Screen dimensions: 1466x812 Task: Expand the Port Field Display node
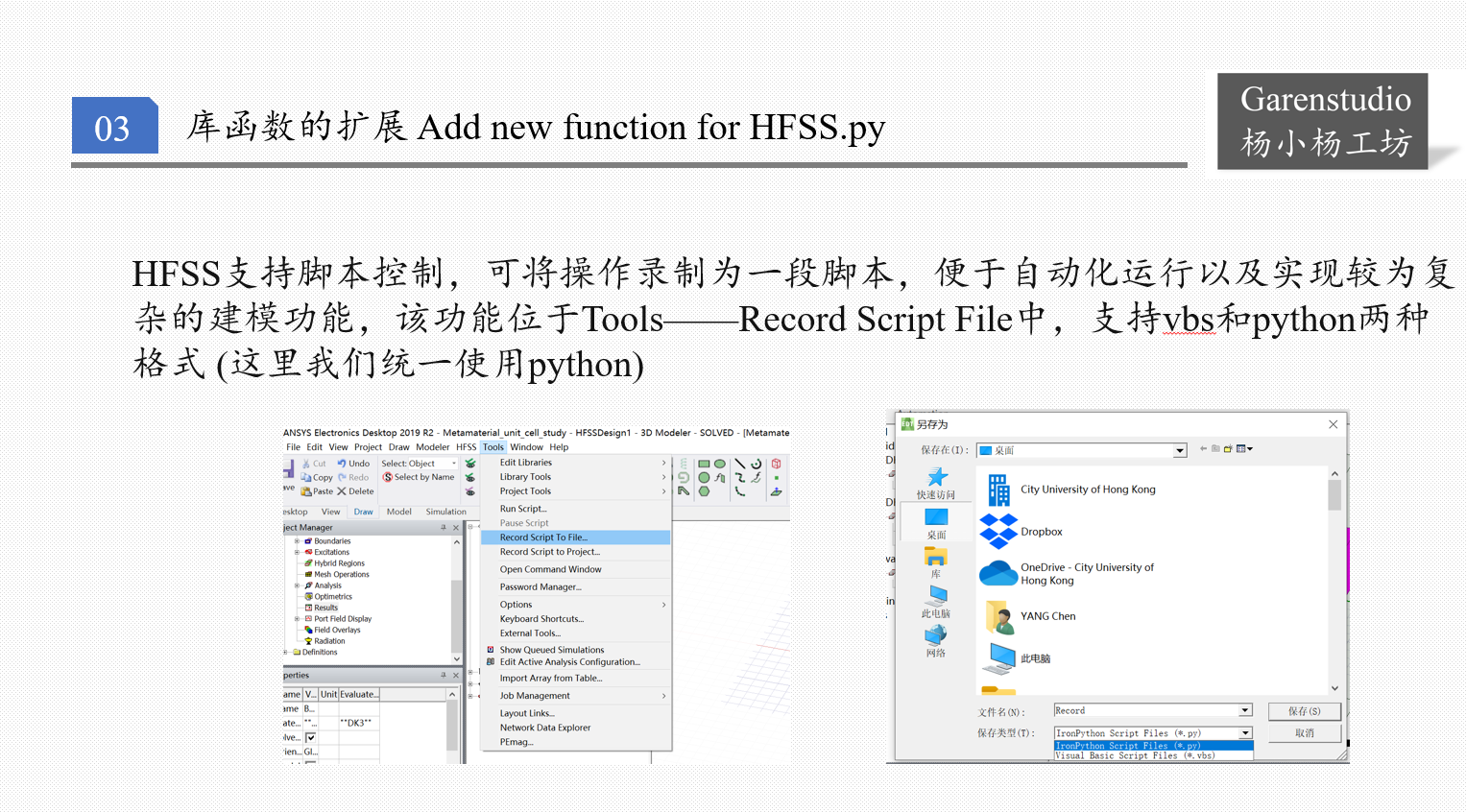coord(297,619)
